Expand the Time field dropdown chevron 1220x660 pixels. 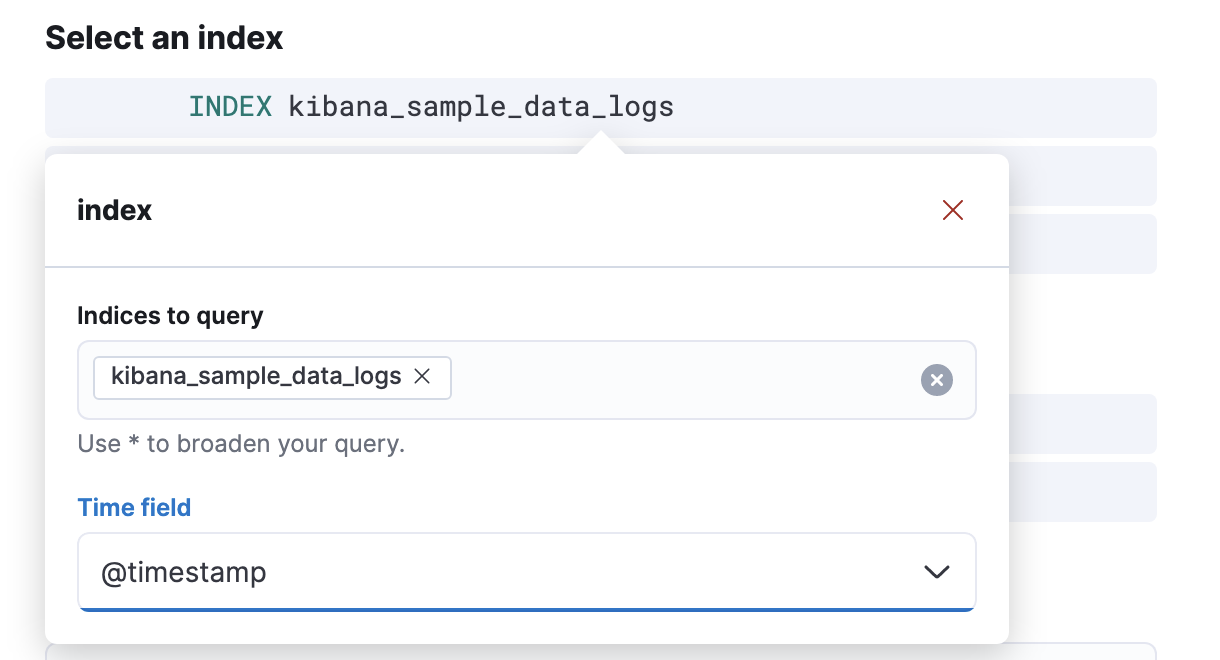pyautogui.click(x=936, y=572)
